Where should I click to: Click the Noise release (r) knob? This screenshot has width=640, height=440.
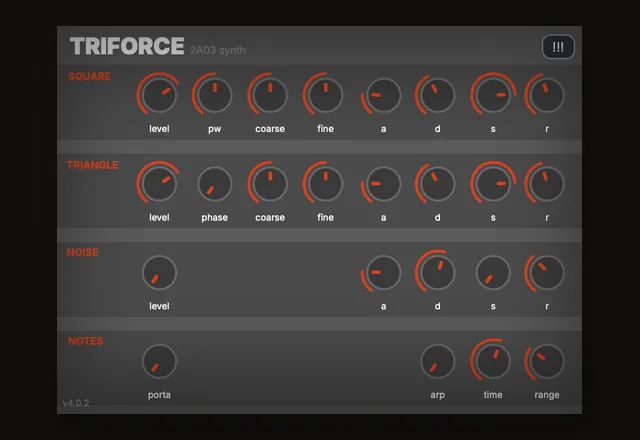547,273
